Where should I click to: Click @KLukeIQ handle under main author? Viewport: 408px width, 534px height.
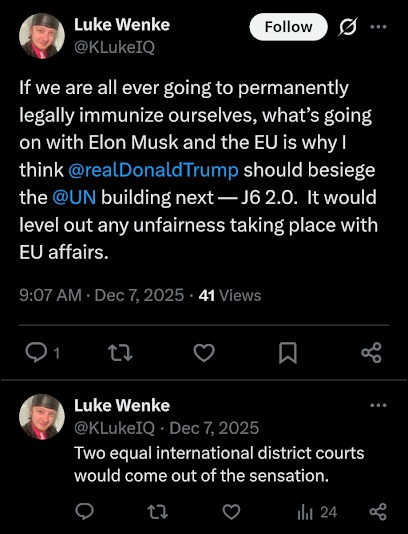tap(114, 48)
